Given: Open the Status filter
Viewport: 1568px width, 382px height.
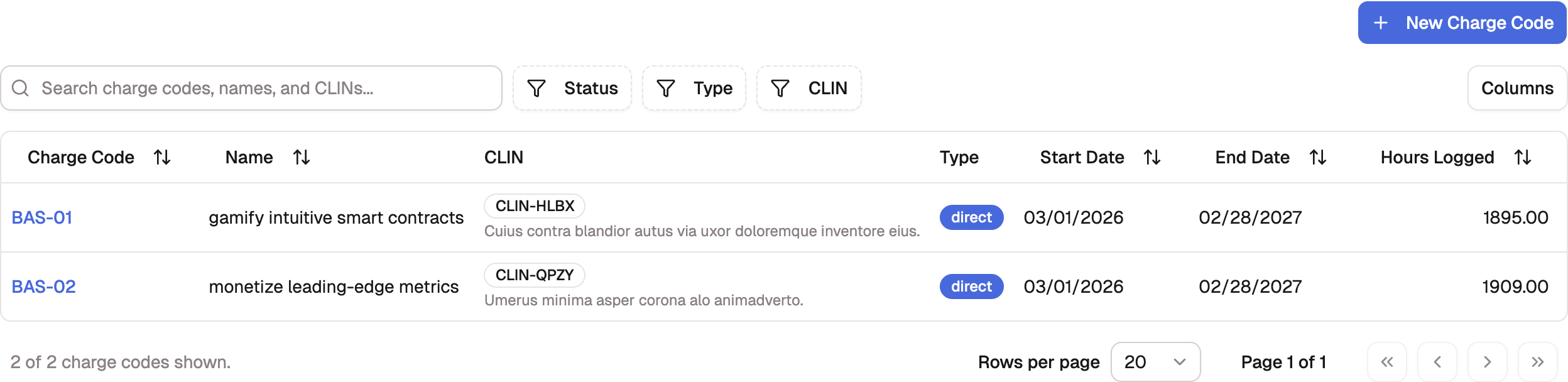Looking at the screenshot, I should pyautogui.click(x=572, y=88).
